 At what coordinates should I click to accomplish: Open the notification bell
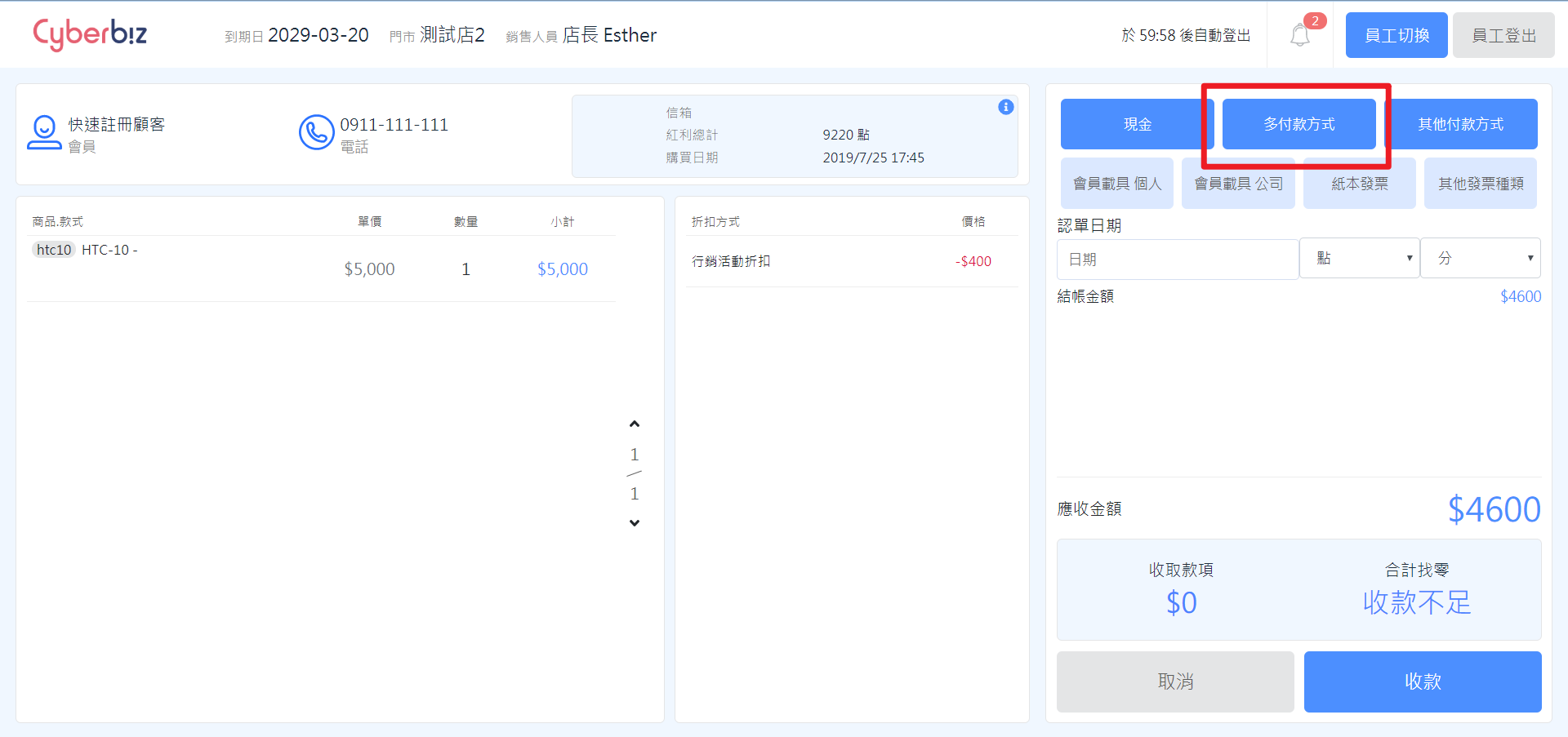[1299, 36]
